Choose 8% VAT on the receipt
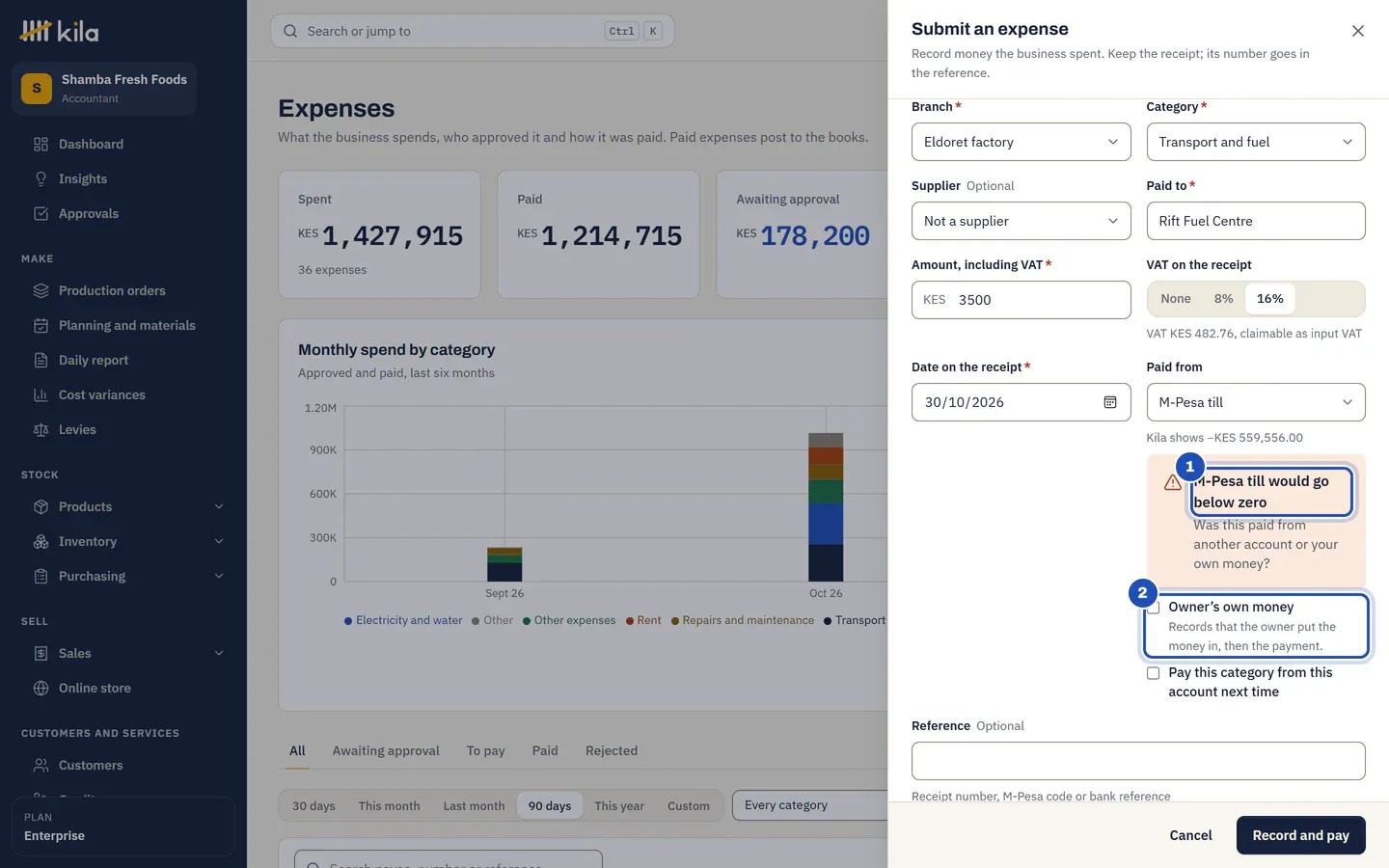 pyautogui.click(x=1223, y=299)
